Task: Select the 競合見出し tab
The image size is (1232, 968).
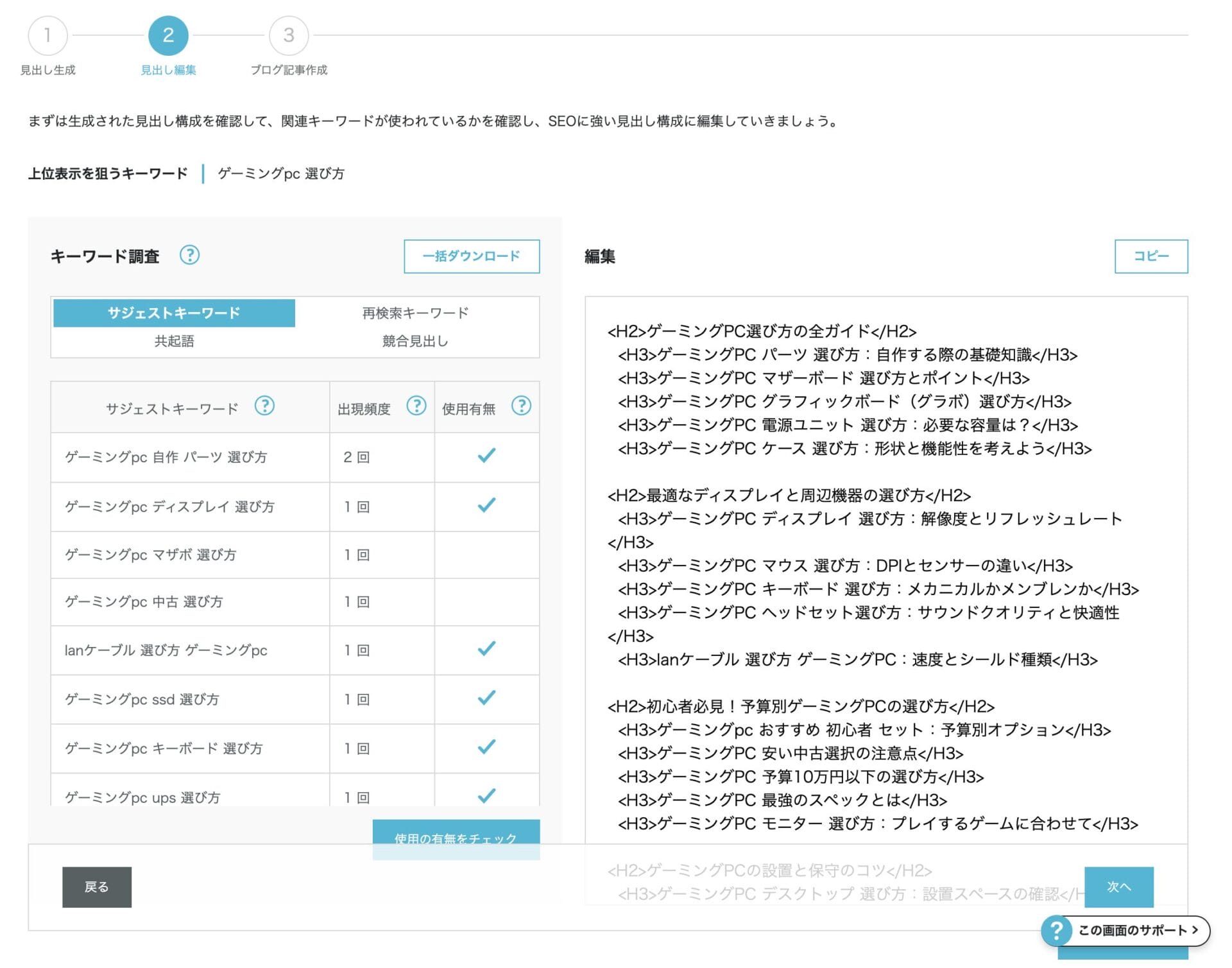Action: (x=415, y=341)
